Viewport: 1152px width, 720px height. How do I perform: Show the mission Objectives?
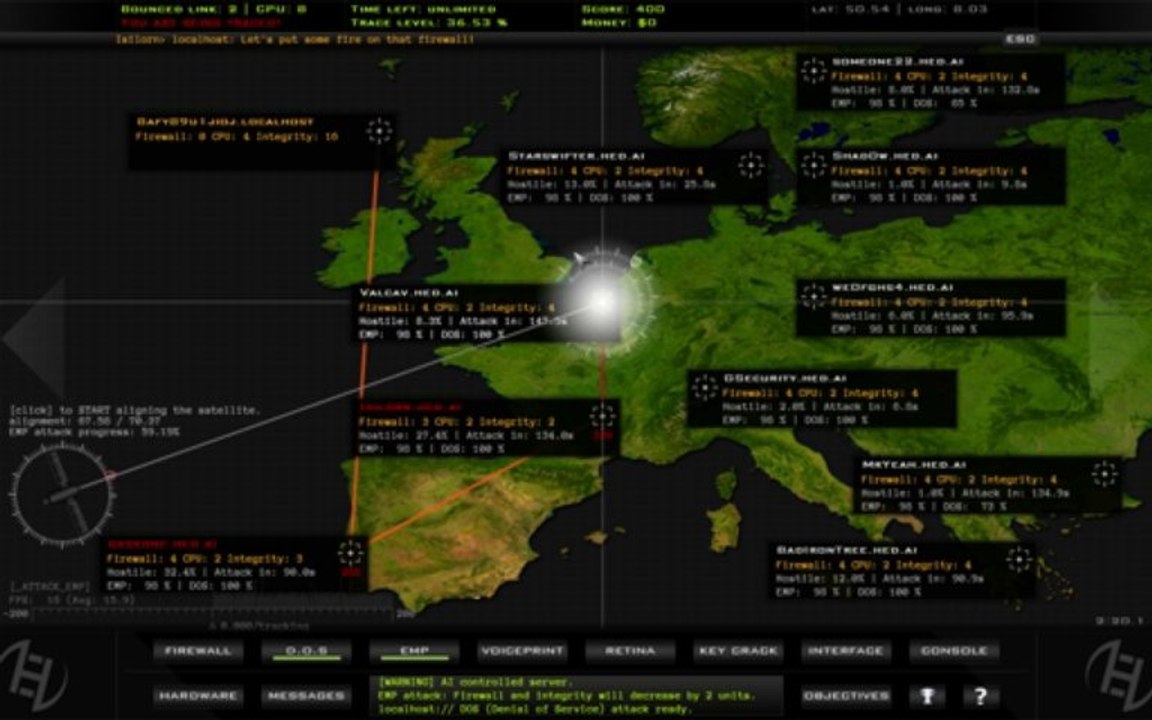tap(846, 695)
